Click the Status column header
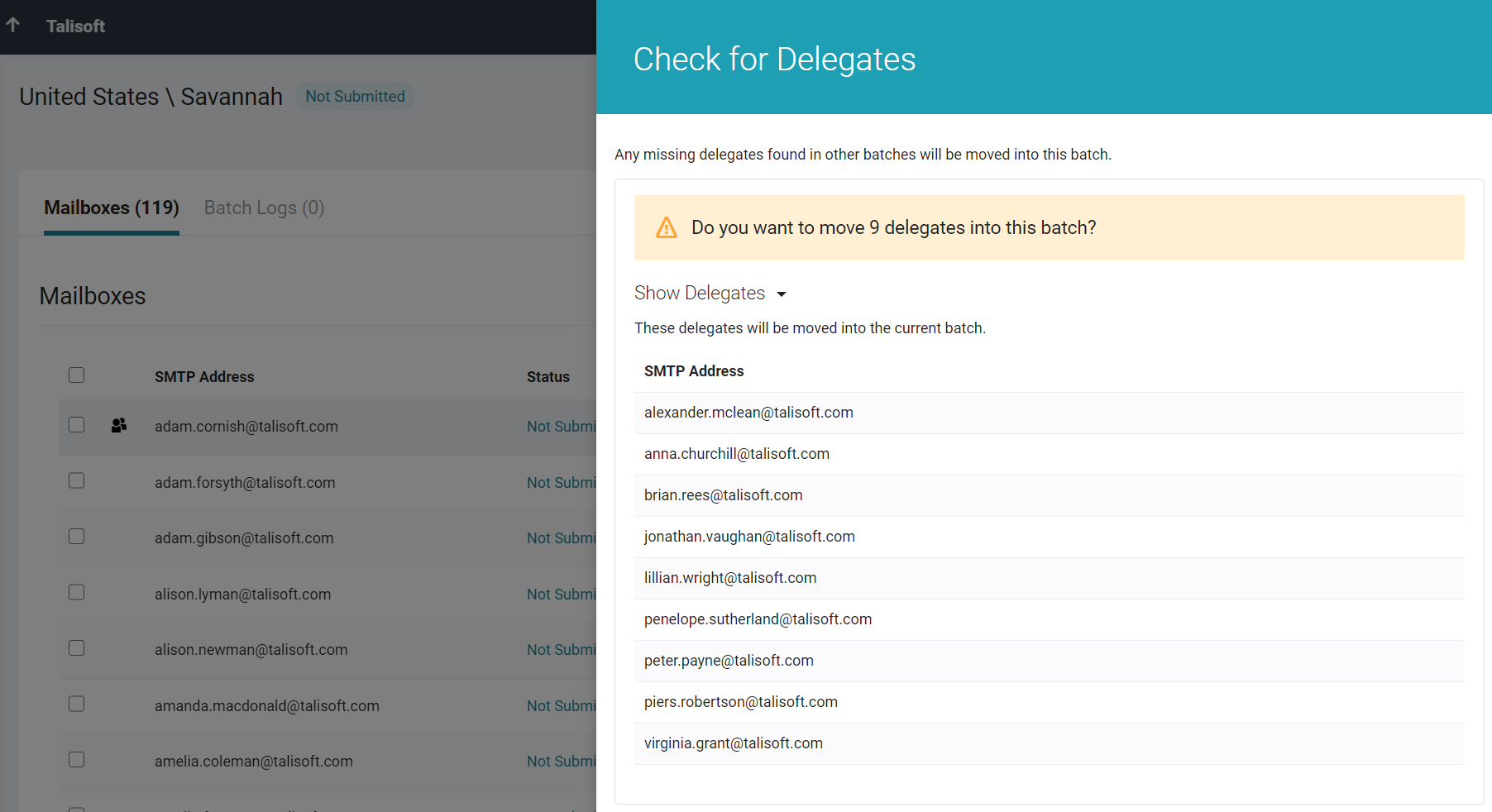 (548, 377)
